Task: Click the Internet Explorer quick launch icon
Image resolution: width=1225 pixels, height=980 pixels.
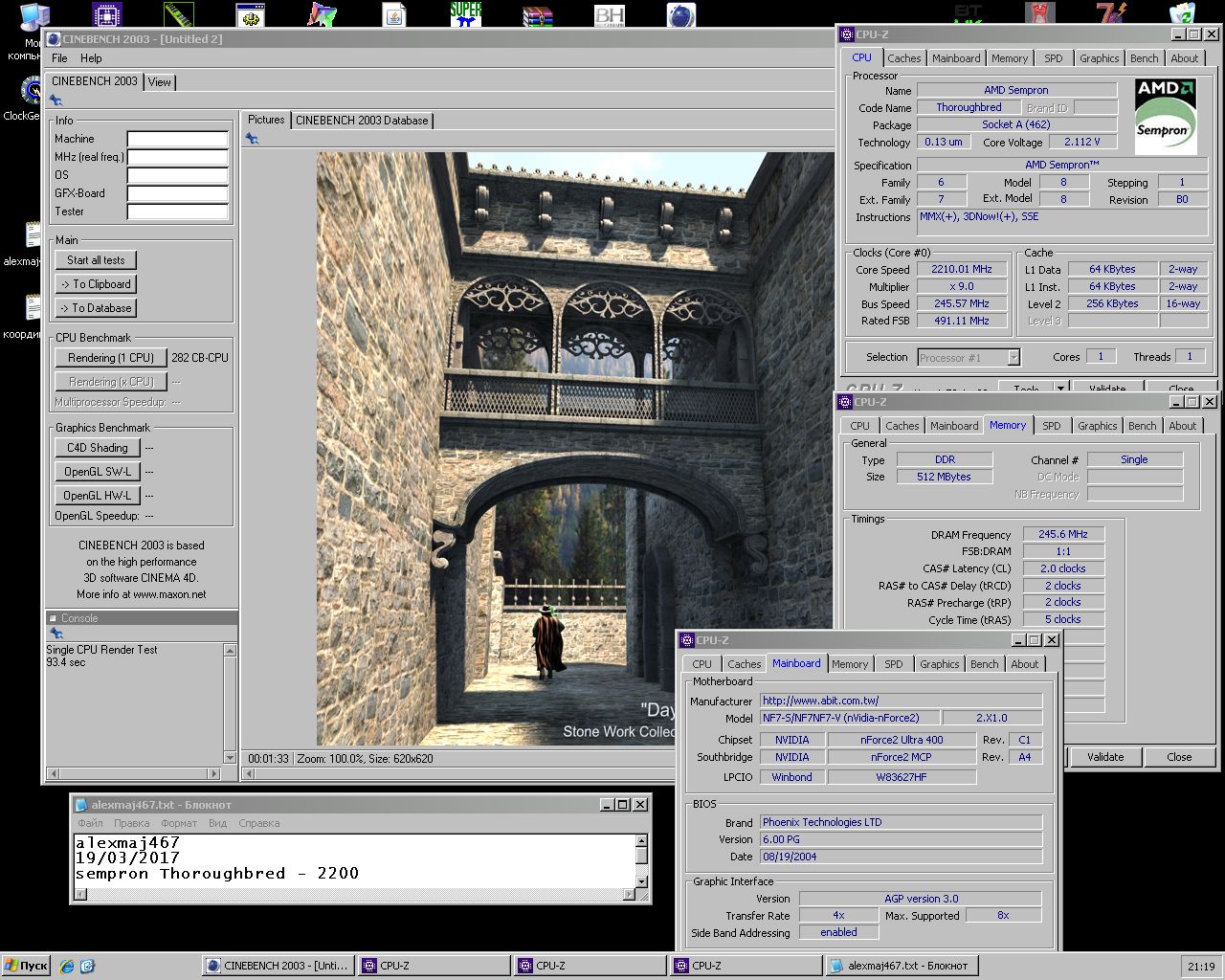Action: click(x=67, y=966)
